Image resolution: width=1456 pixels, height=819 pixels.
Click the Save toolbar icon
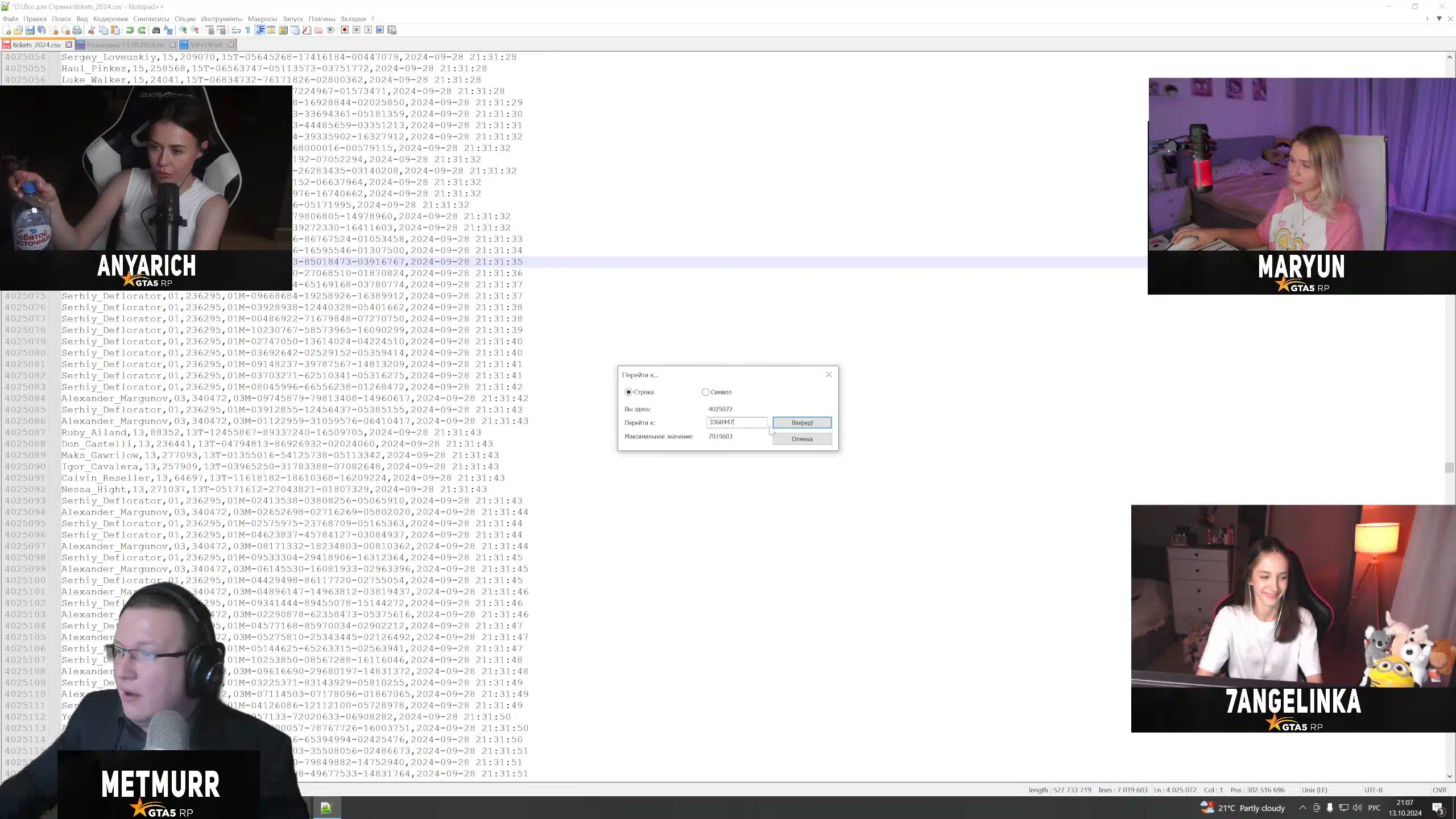pos(30,30)
